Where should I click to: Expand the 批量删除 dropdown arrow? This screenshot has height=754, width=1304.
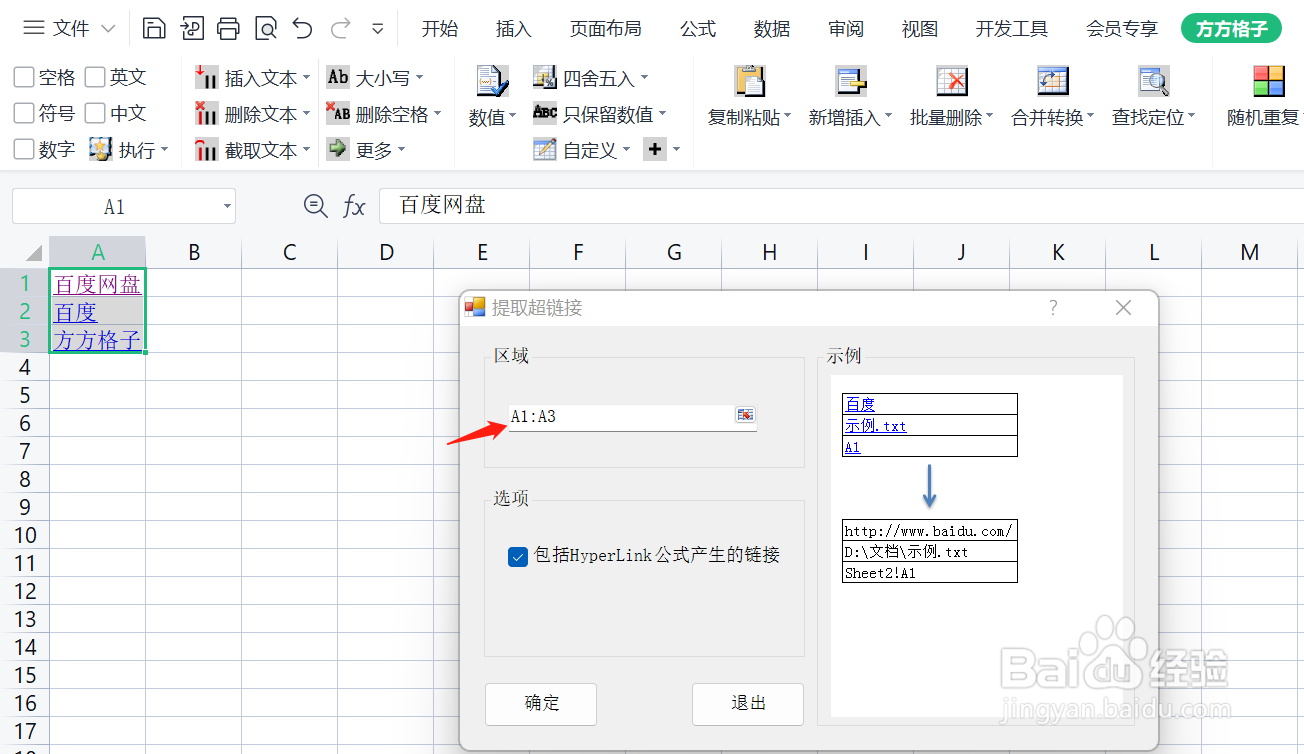[x=989, y=117]
